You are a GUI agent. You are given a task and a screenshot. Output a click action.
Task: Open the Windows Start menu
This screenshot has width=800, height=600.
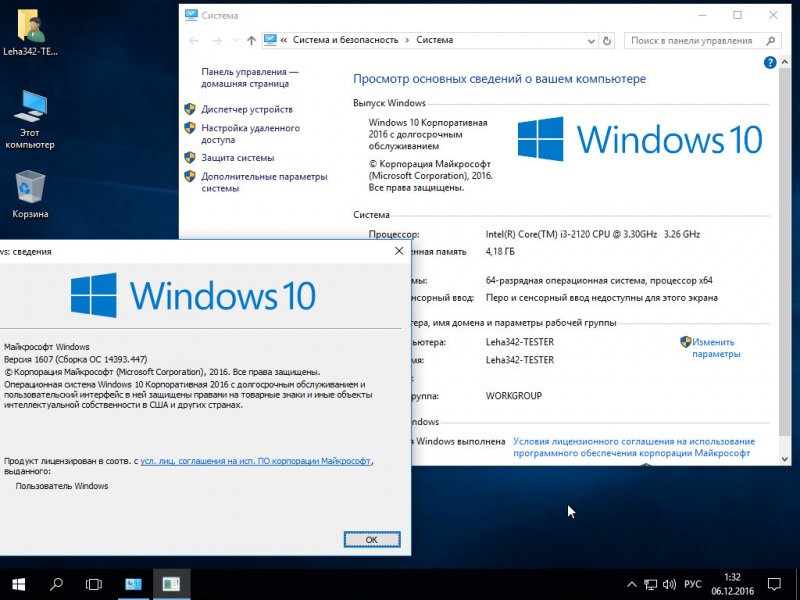(18, 584)
